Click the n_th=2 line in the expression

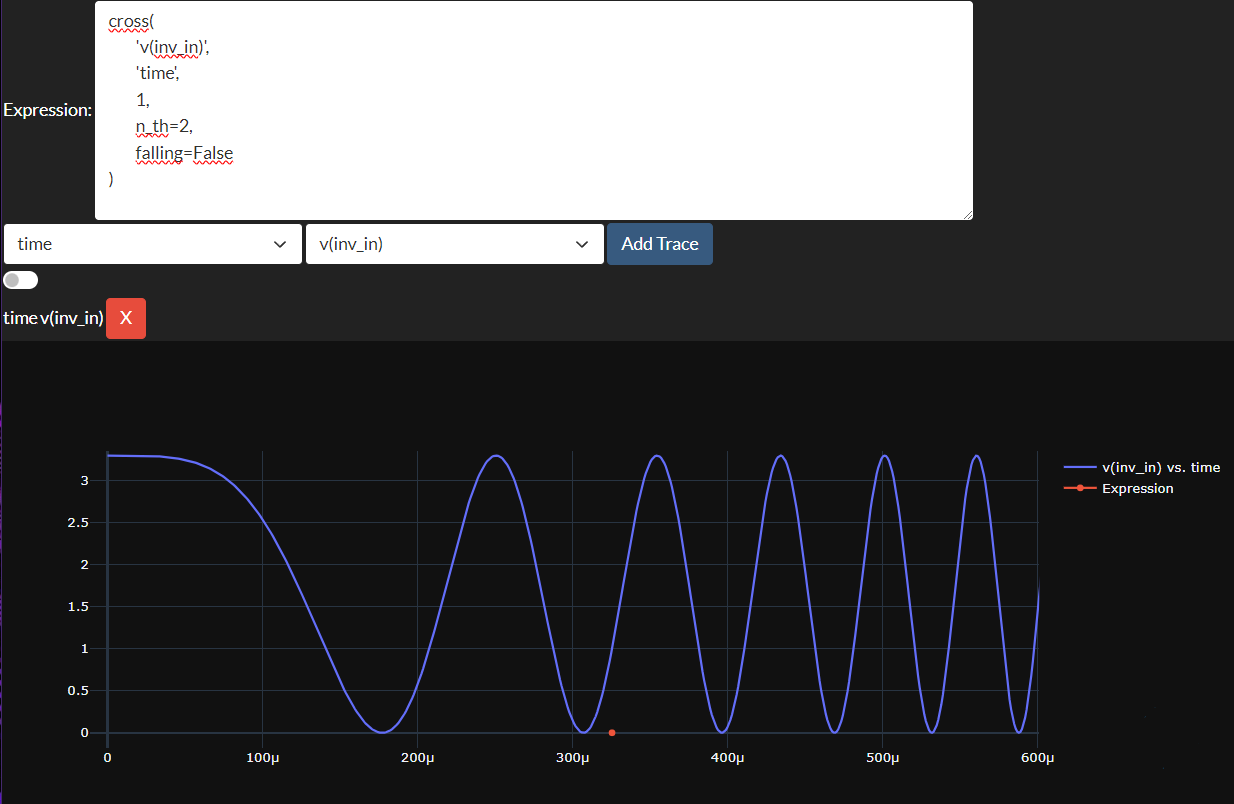click(163, 126)
